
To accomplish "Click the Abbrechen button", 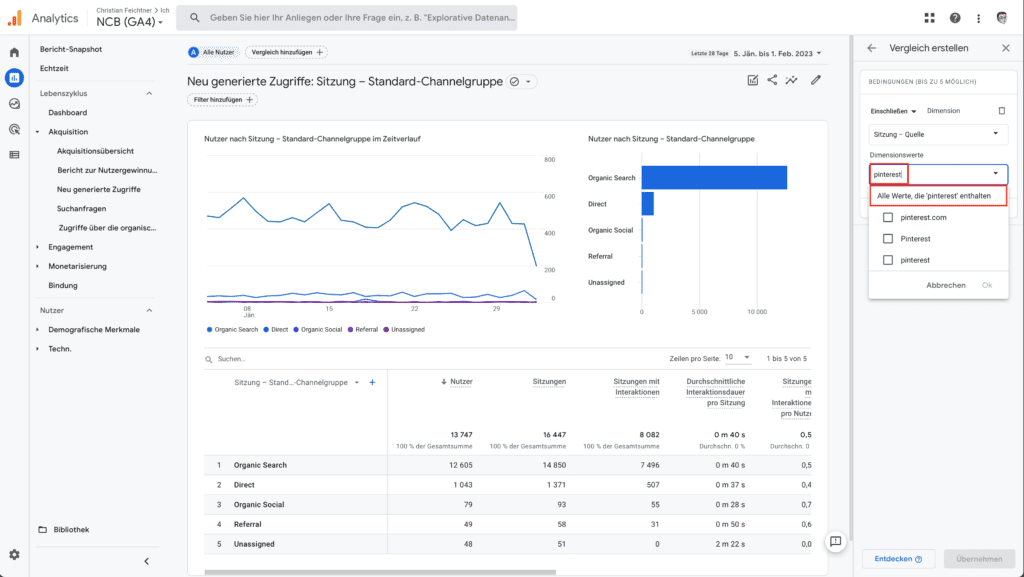I will click(x=946, y=285).
